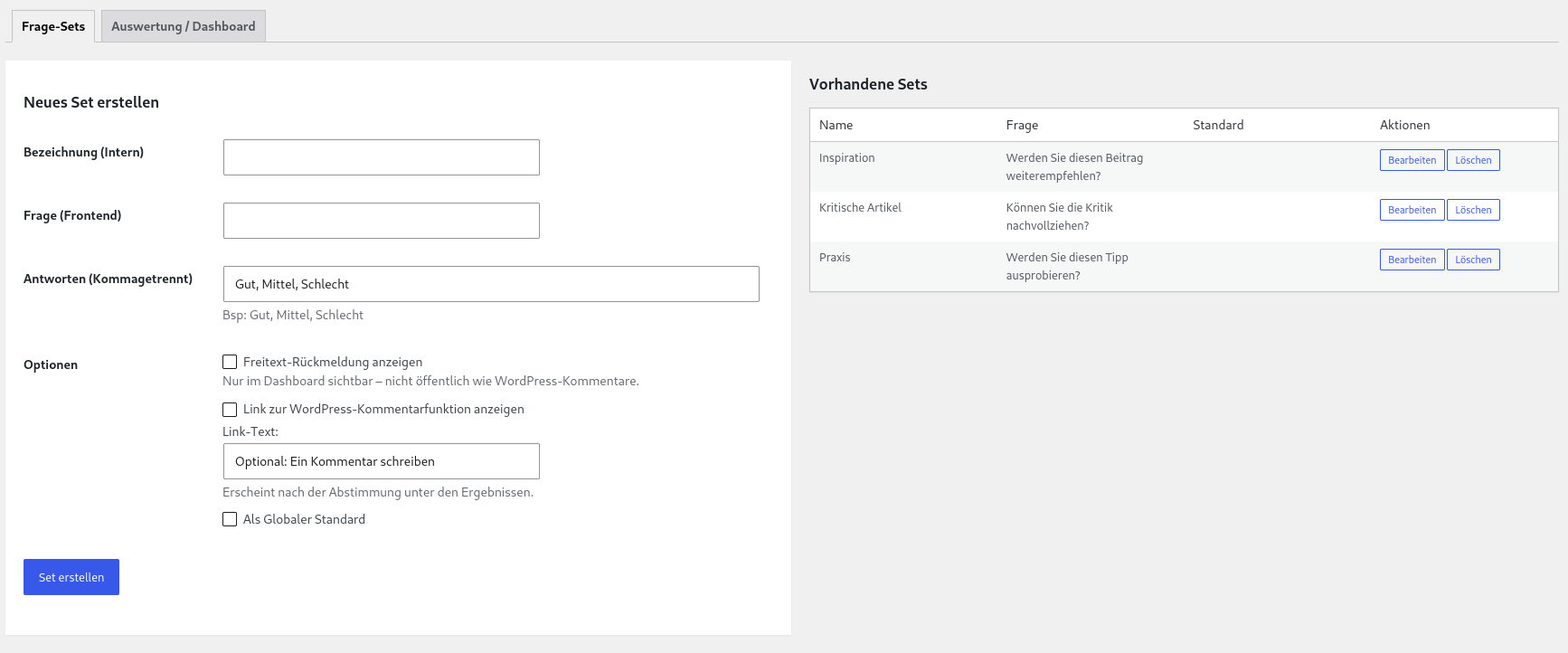Select the Praxis name cell
Image resolution: width=1568 pixels, height=653 pixels.
(835, 258)
